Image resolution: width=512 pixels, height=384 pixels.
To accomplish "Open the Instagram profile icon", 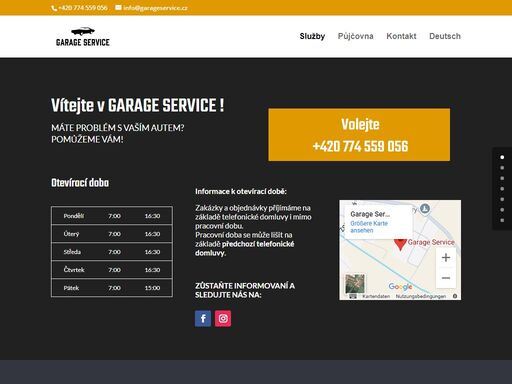I will (x=223, y=319).
